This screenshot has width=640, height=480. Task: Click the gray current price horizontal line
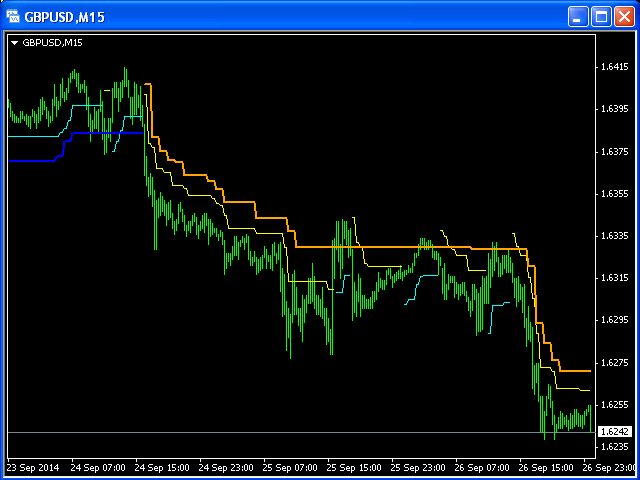[302, 432]
